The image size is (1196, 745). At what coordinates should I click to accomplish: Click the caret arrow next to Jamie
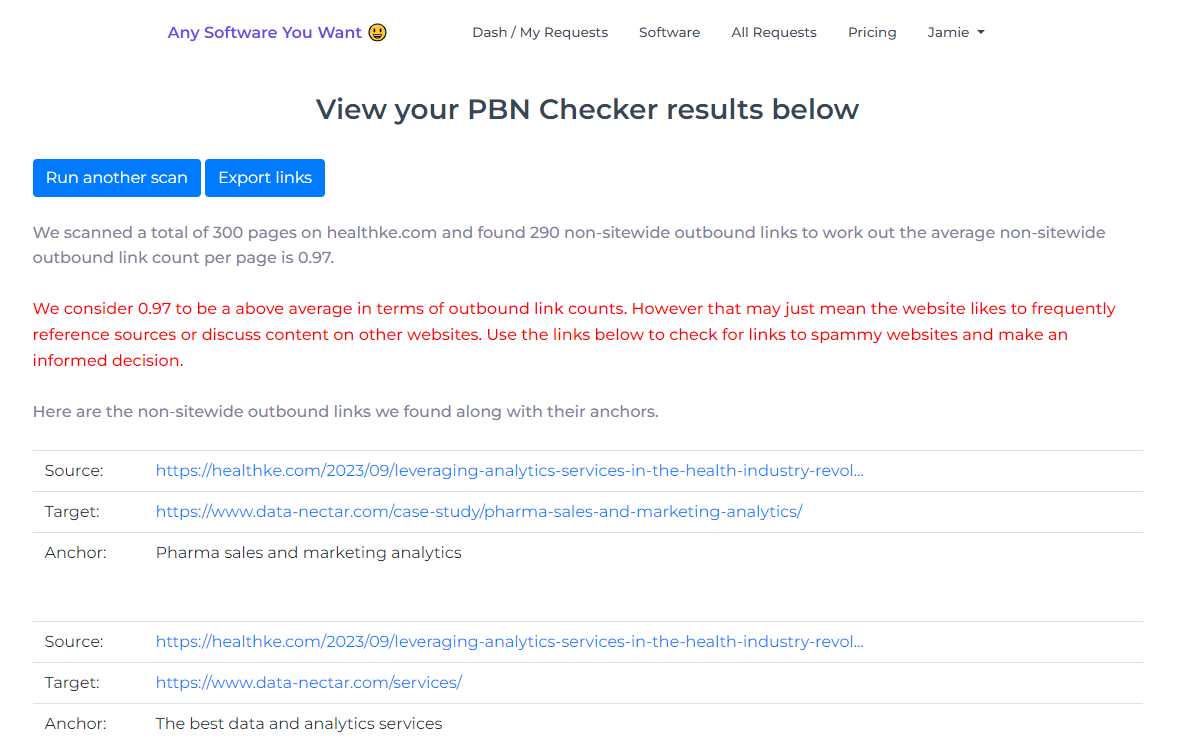[981, 32]
